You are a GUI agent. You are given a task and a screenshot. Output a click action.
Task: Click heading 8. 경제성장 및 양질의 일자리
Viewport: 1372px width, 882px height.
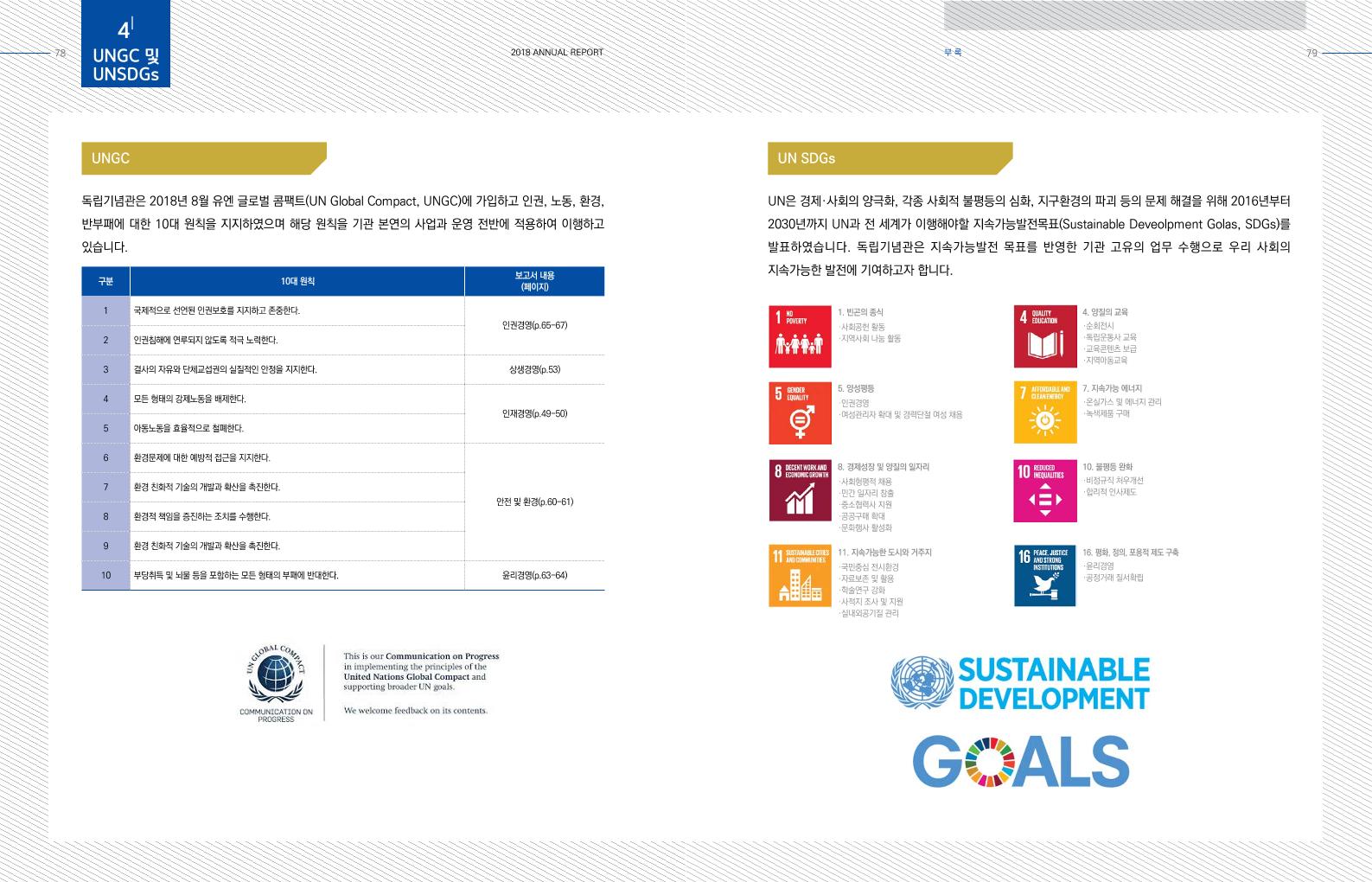coord(883,467)
